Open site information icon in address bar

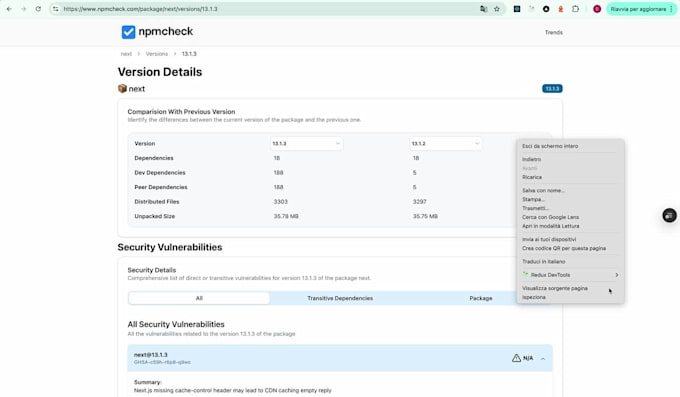click(x=56, y=9)
